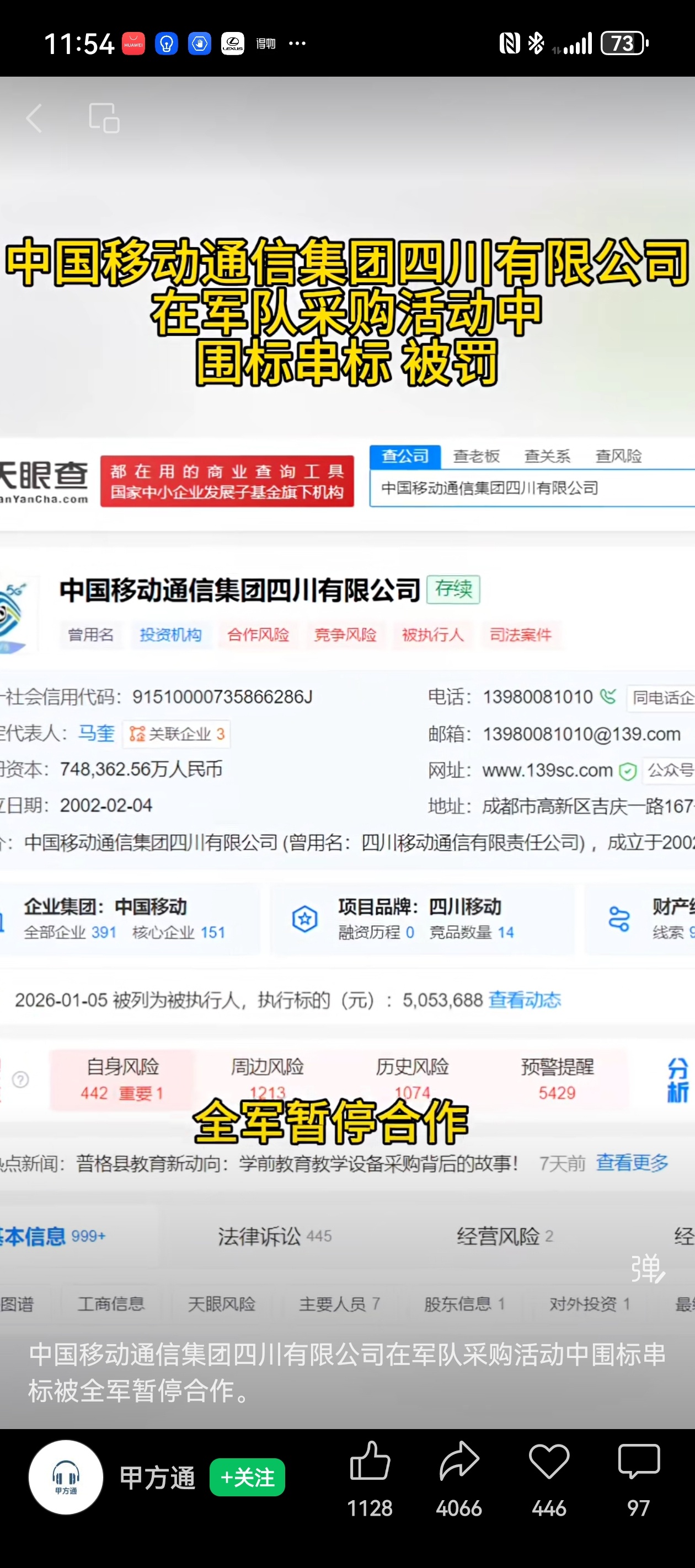Open legal representative 马奎 link

click(96, 733)
